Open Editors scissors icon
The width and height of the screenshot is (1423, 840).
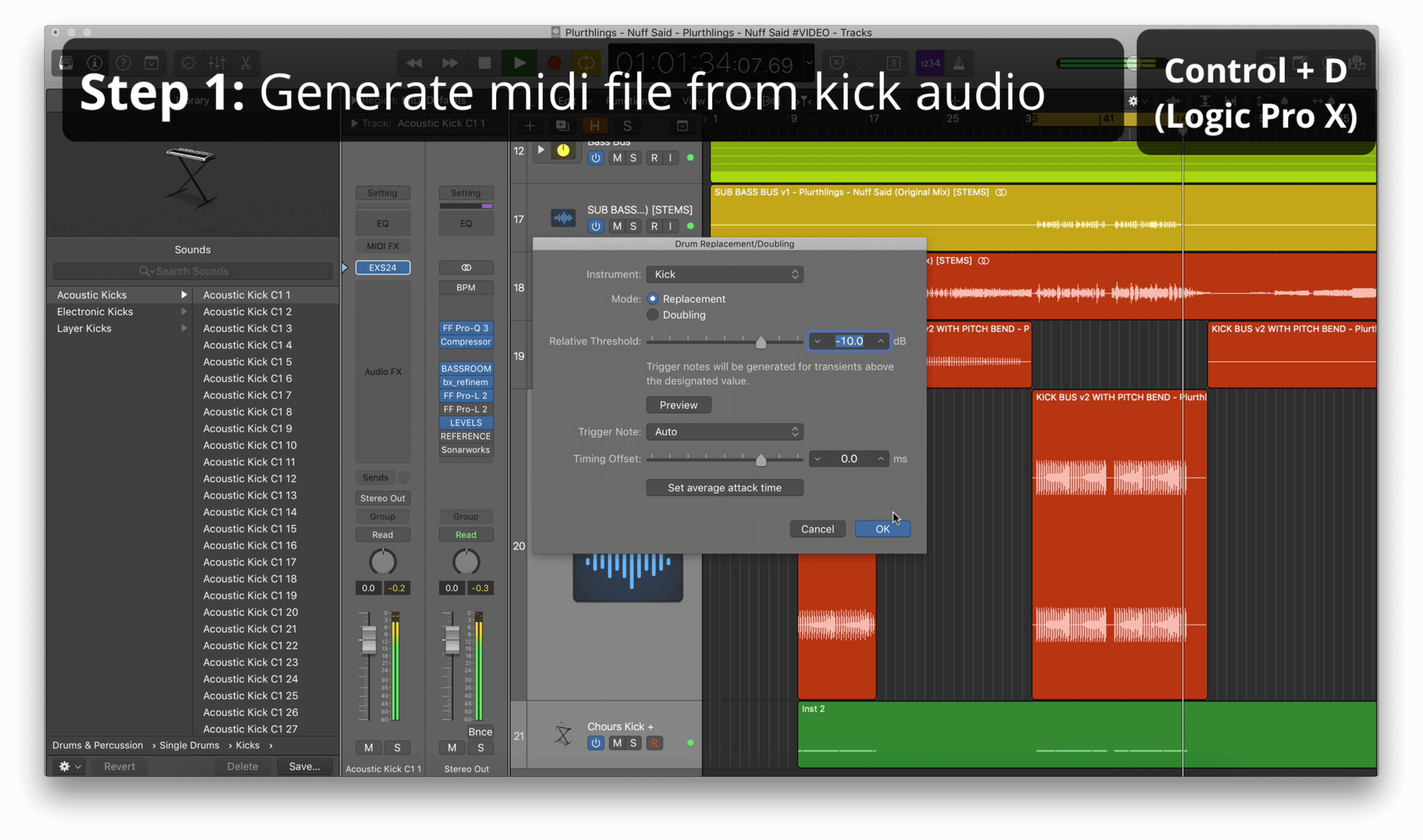coord(246,63)
